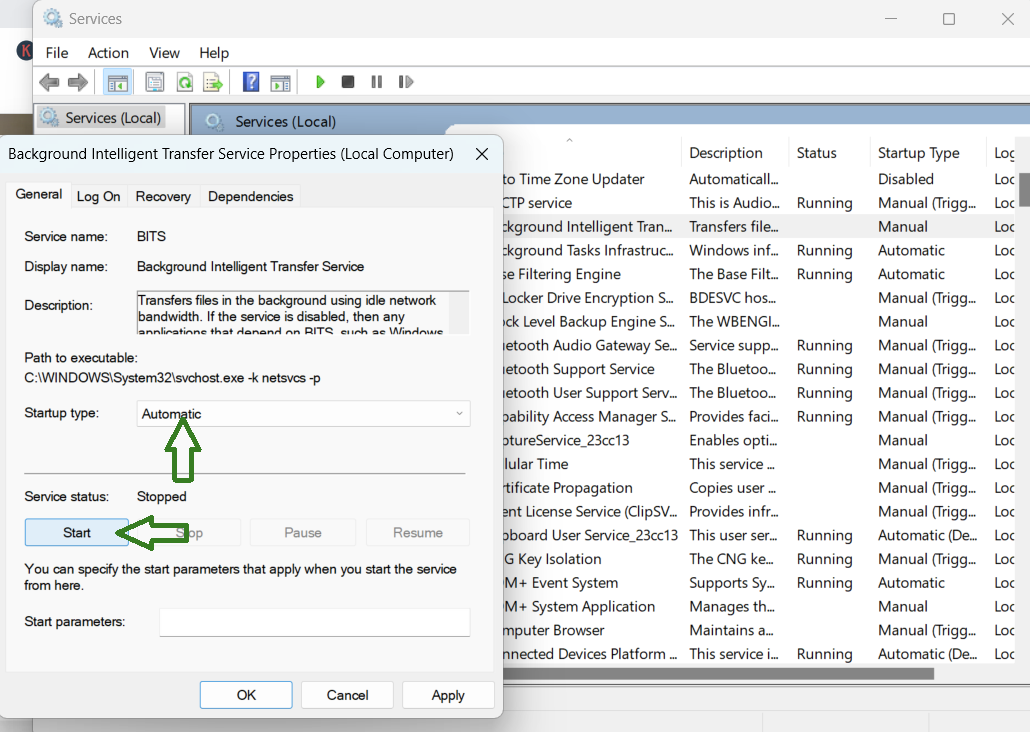Click the Refresh toolbar icon
The image size is (1030, 732).
pos(184,82)
